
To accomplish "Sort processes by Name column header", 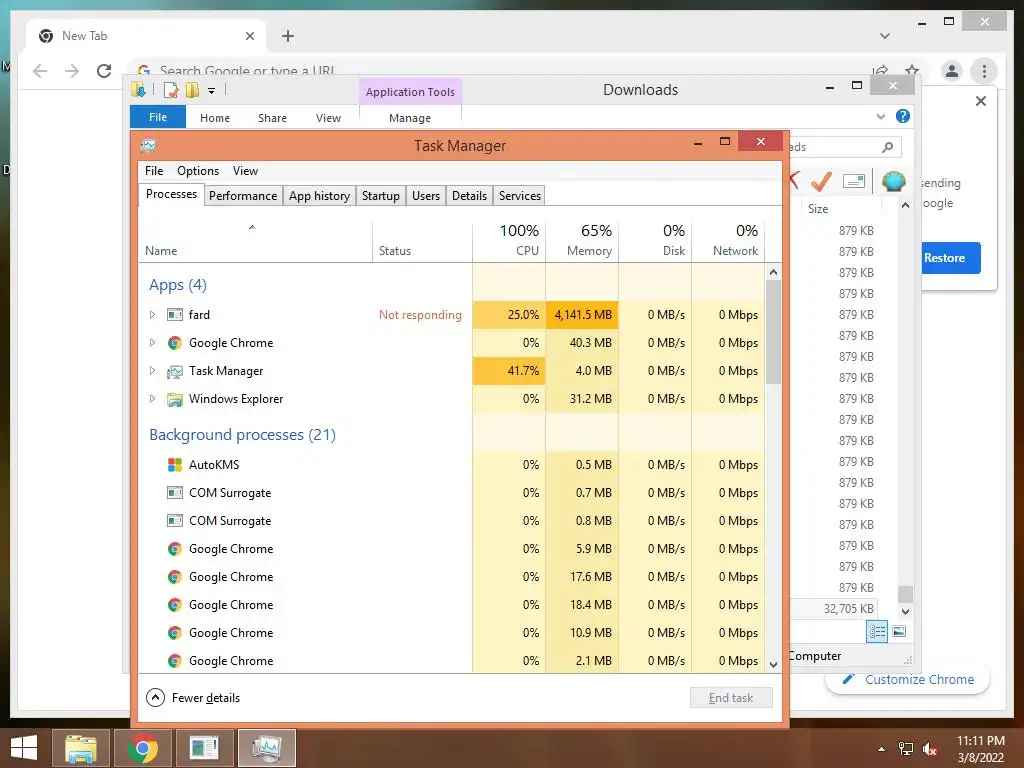I will [x=255, y=240].
